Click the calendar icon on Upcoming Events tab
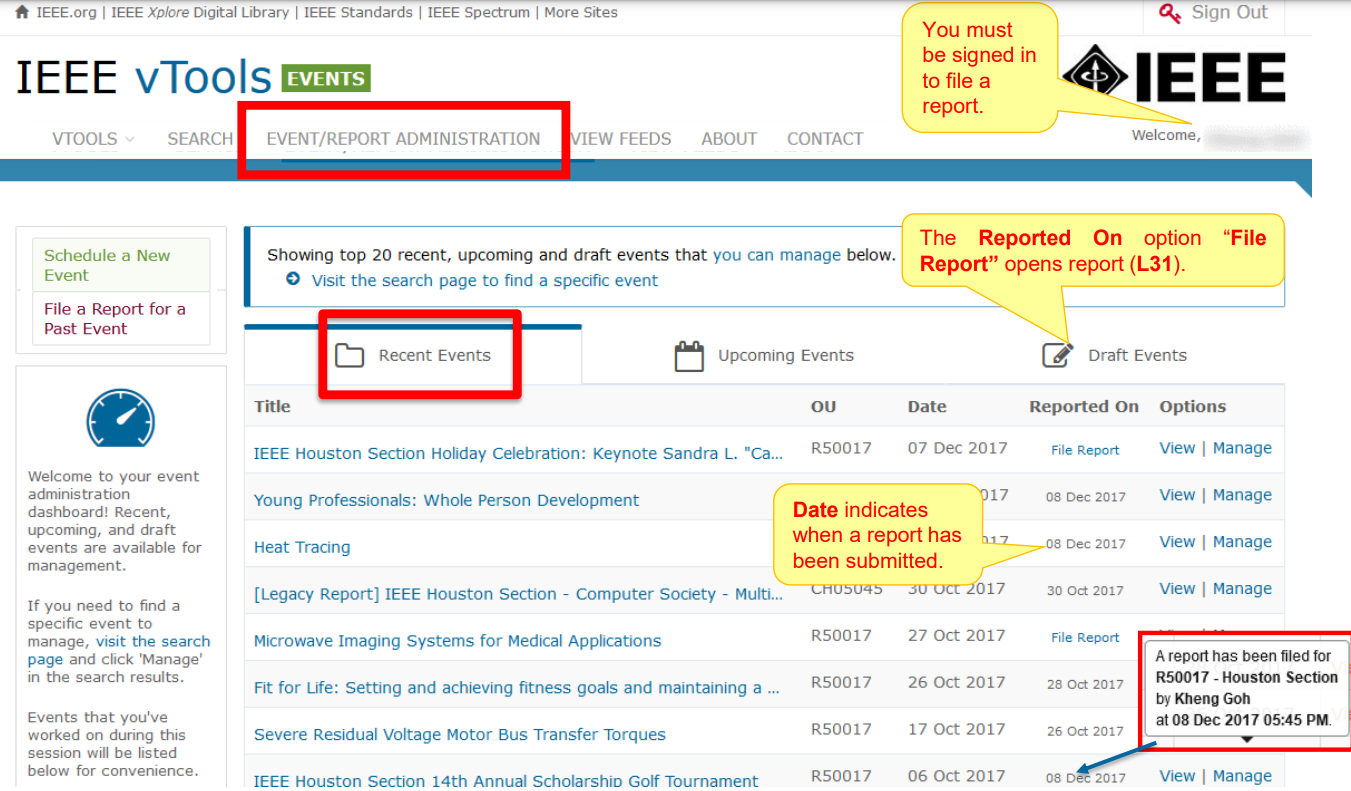 (x=689, y=354)
